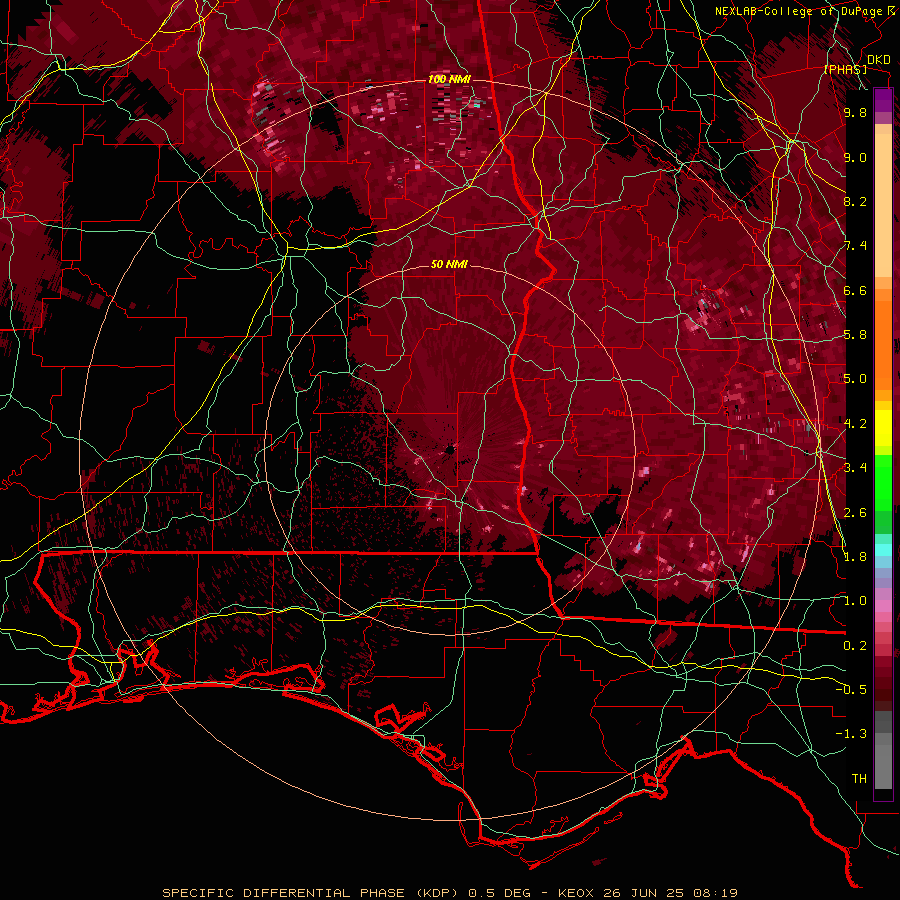900x900 pixels.
Task: Click the black radar site dot at center
Action: (449, 449)
